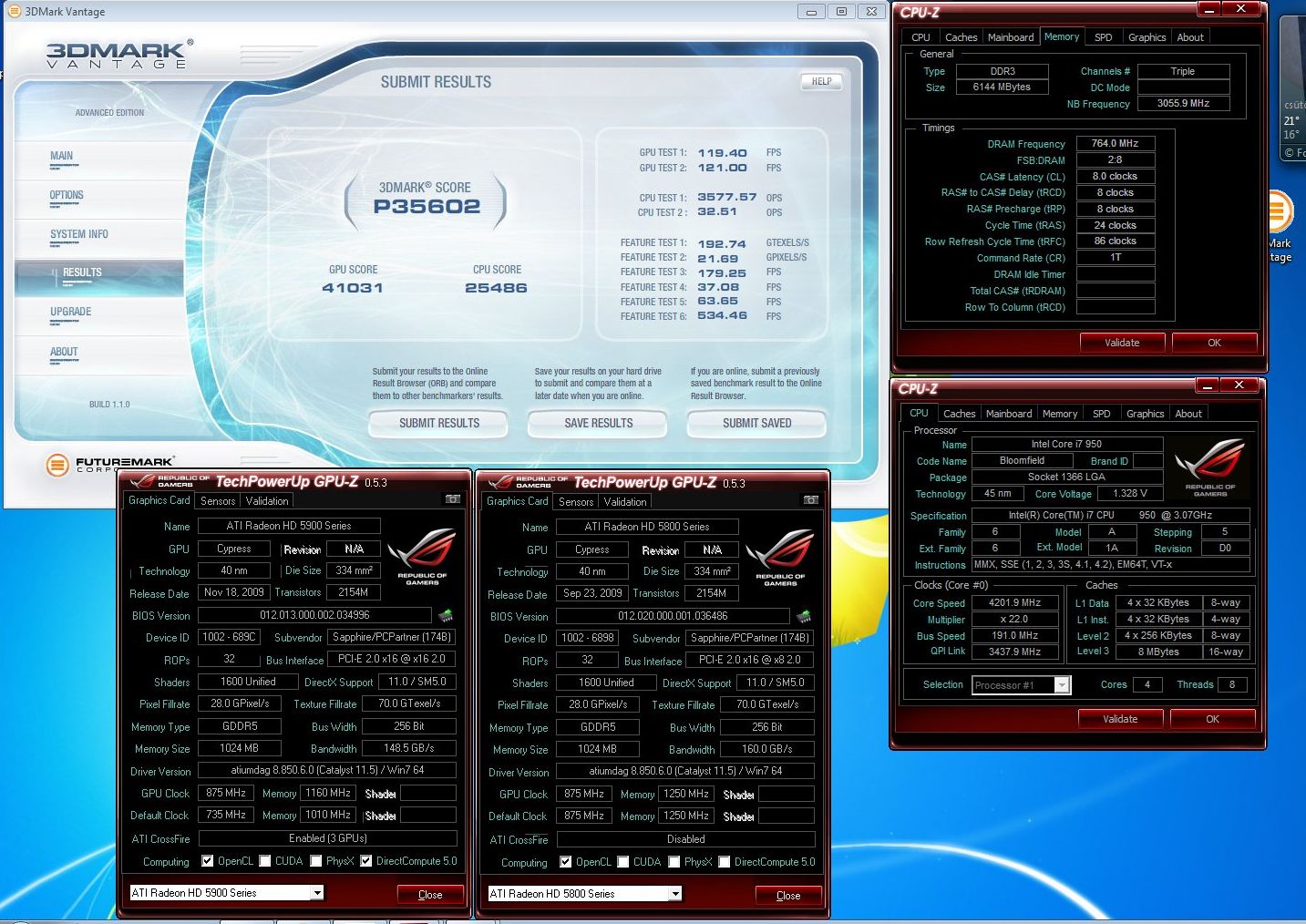This screenshot has height=924, width=1306.
Task: Open Mainboard tab in lower CPU-Z window
Action: click(x=1009, y=414)
